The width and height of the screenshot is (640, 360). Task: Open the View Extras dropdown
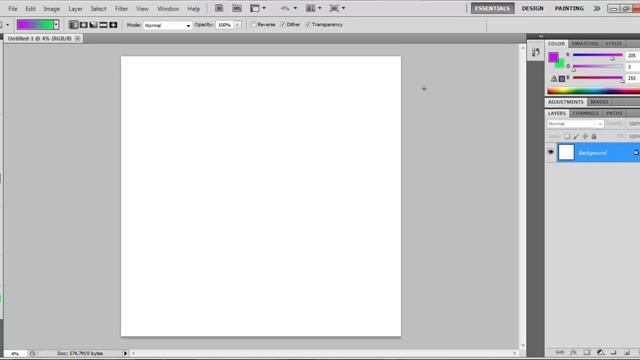coord(258,8)
